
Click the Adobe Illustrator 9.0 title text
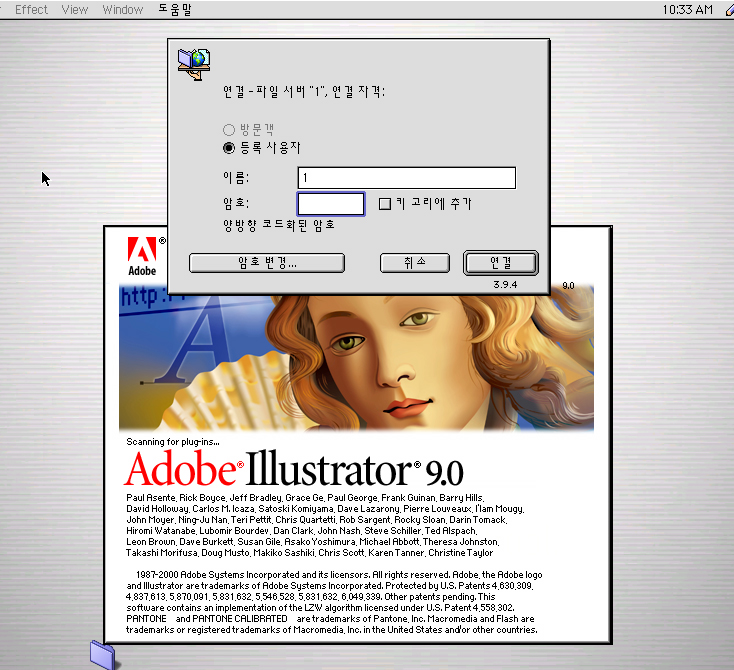294,469
